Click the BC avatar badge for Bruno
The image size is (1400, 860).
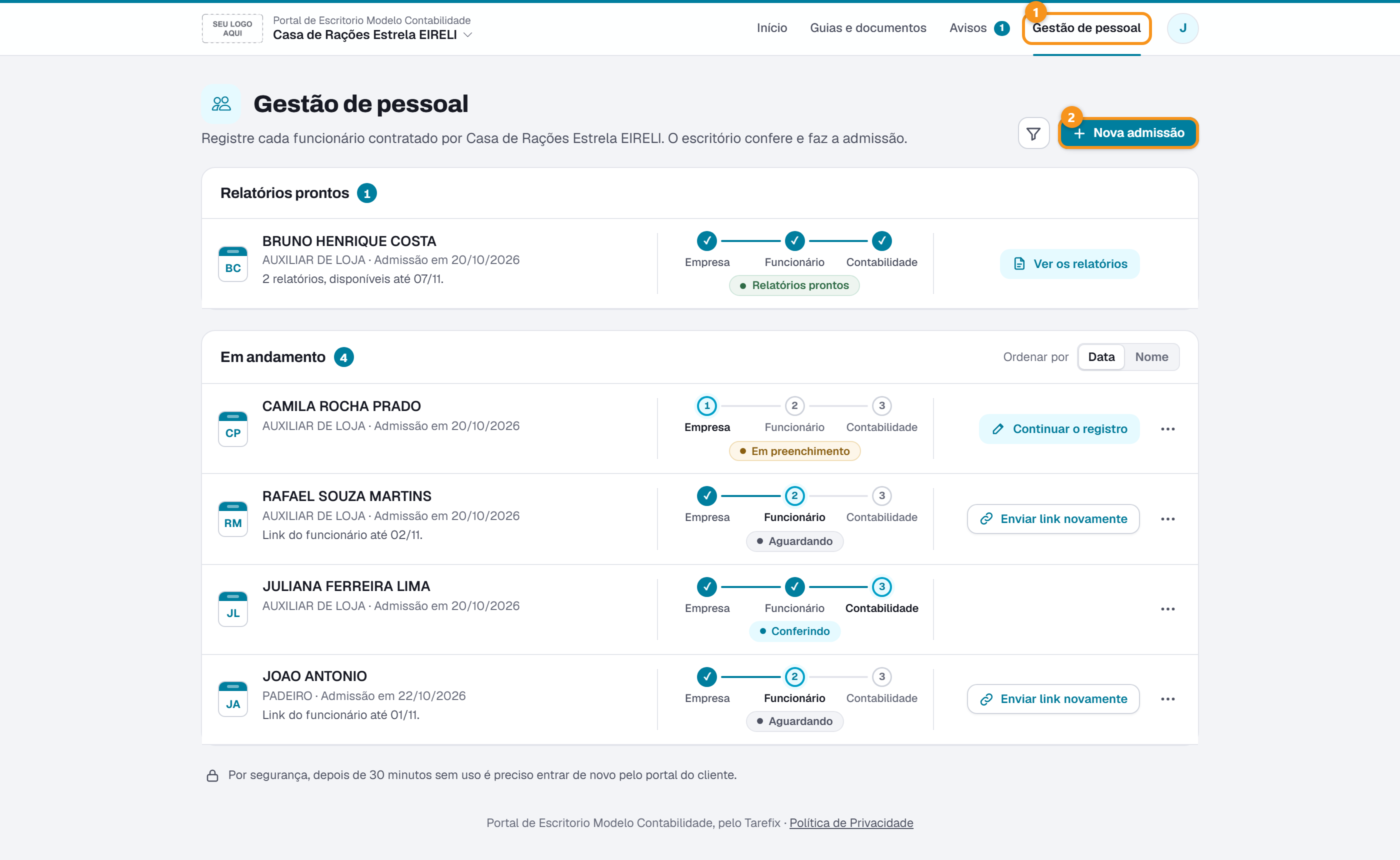click(x=232, y=263)
